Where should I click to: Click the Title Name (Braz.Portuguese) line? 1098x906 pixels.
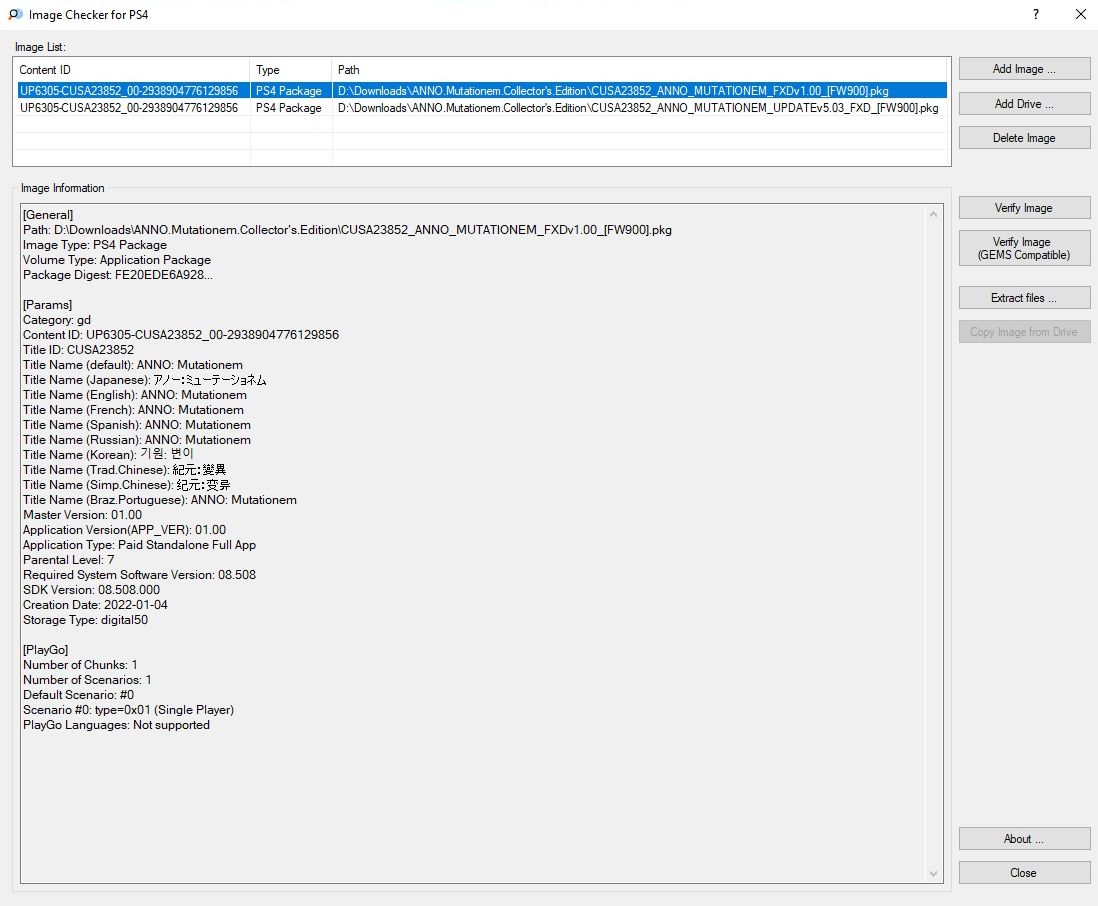(x=160, y=500)
